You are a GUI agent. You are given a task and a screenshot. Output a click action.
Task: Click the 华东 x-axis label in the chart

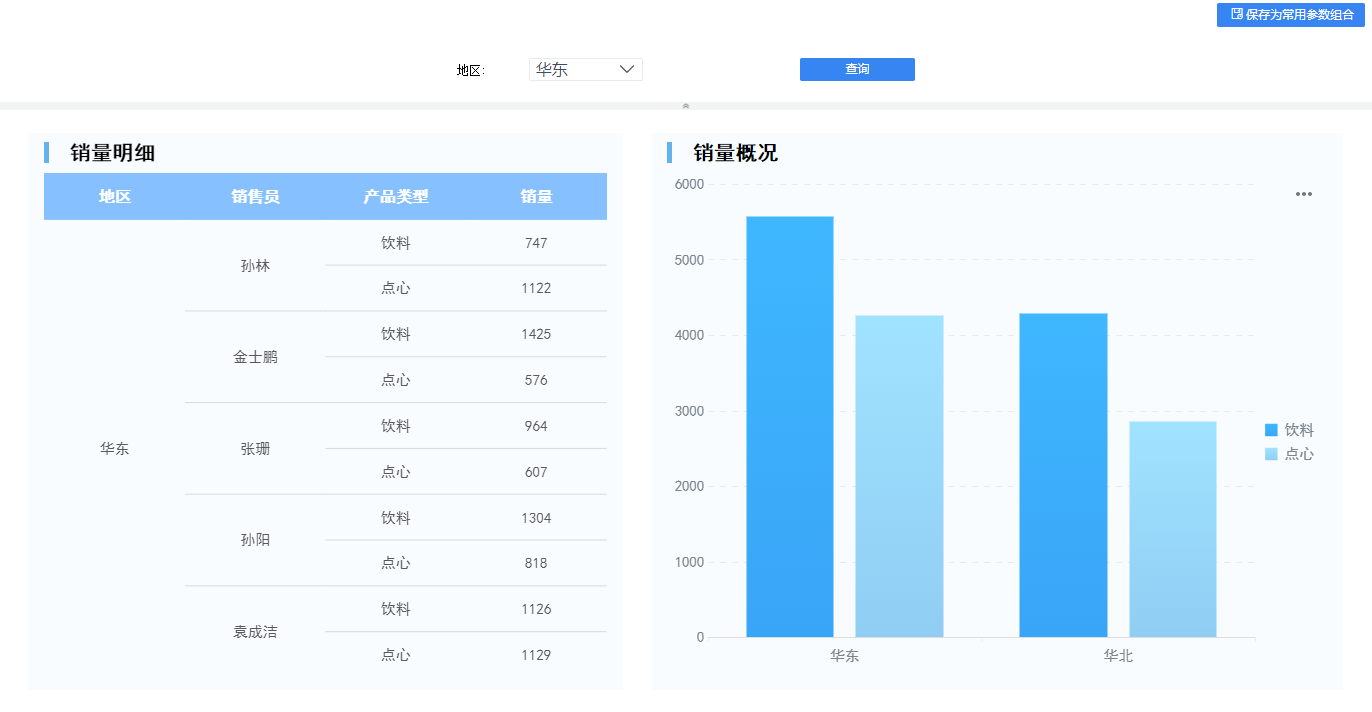pos(845,656)
